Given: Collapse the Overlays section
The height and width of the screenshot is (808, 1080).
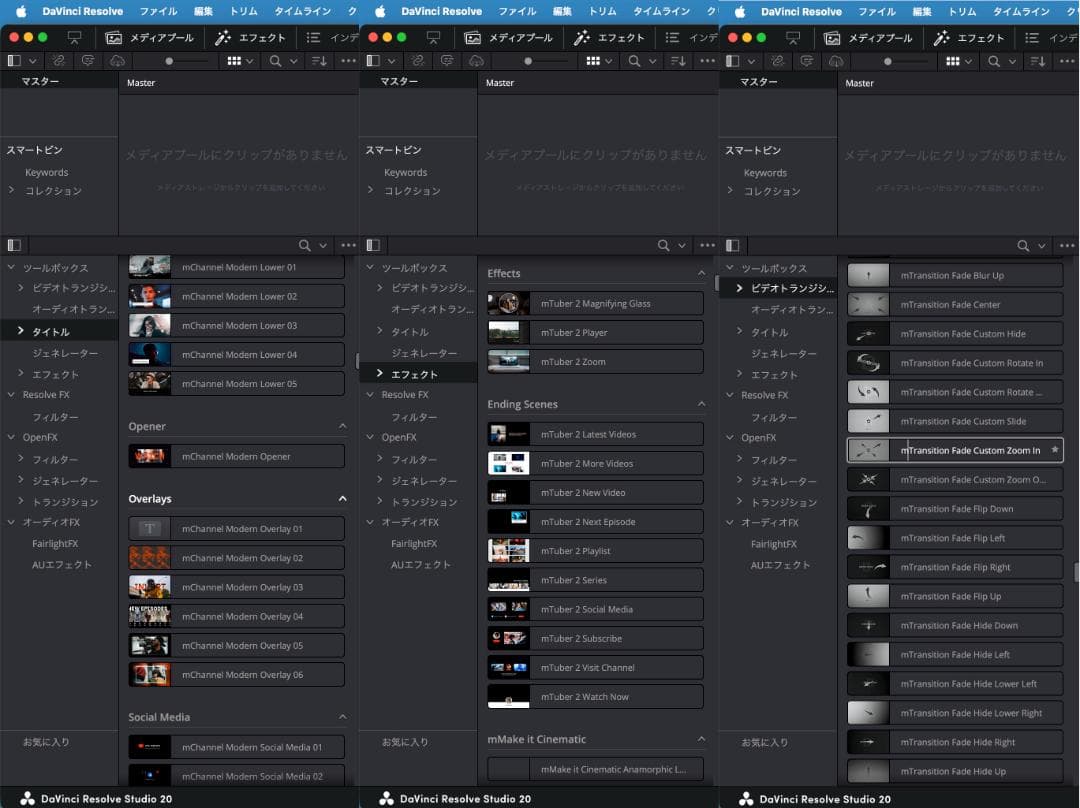Looking at the screenshot, I should 342,499.
